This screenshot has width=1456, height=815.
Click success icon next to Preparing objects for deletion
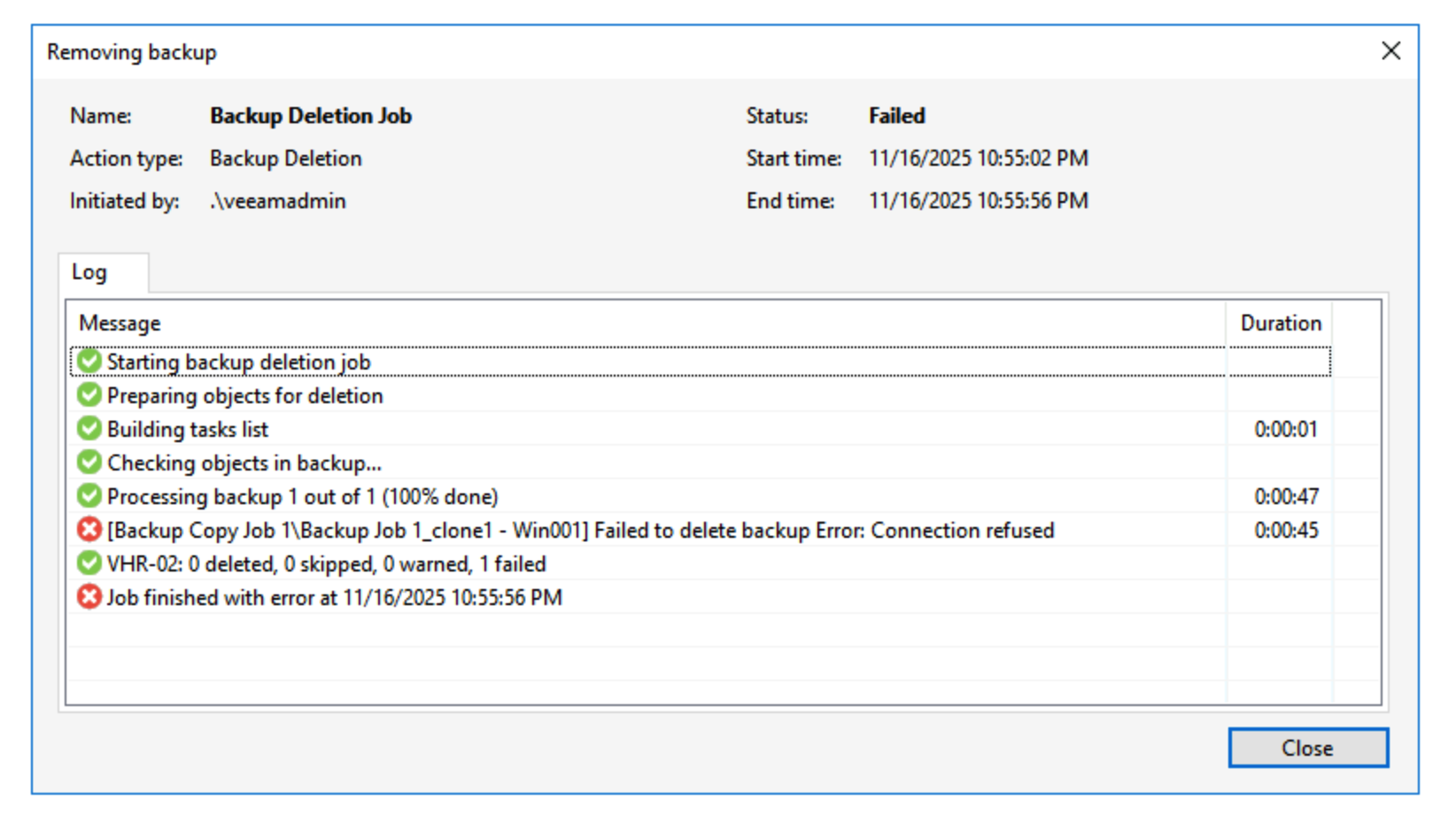pyautogui.click(x=89, y=395)
